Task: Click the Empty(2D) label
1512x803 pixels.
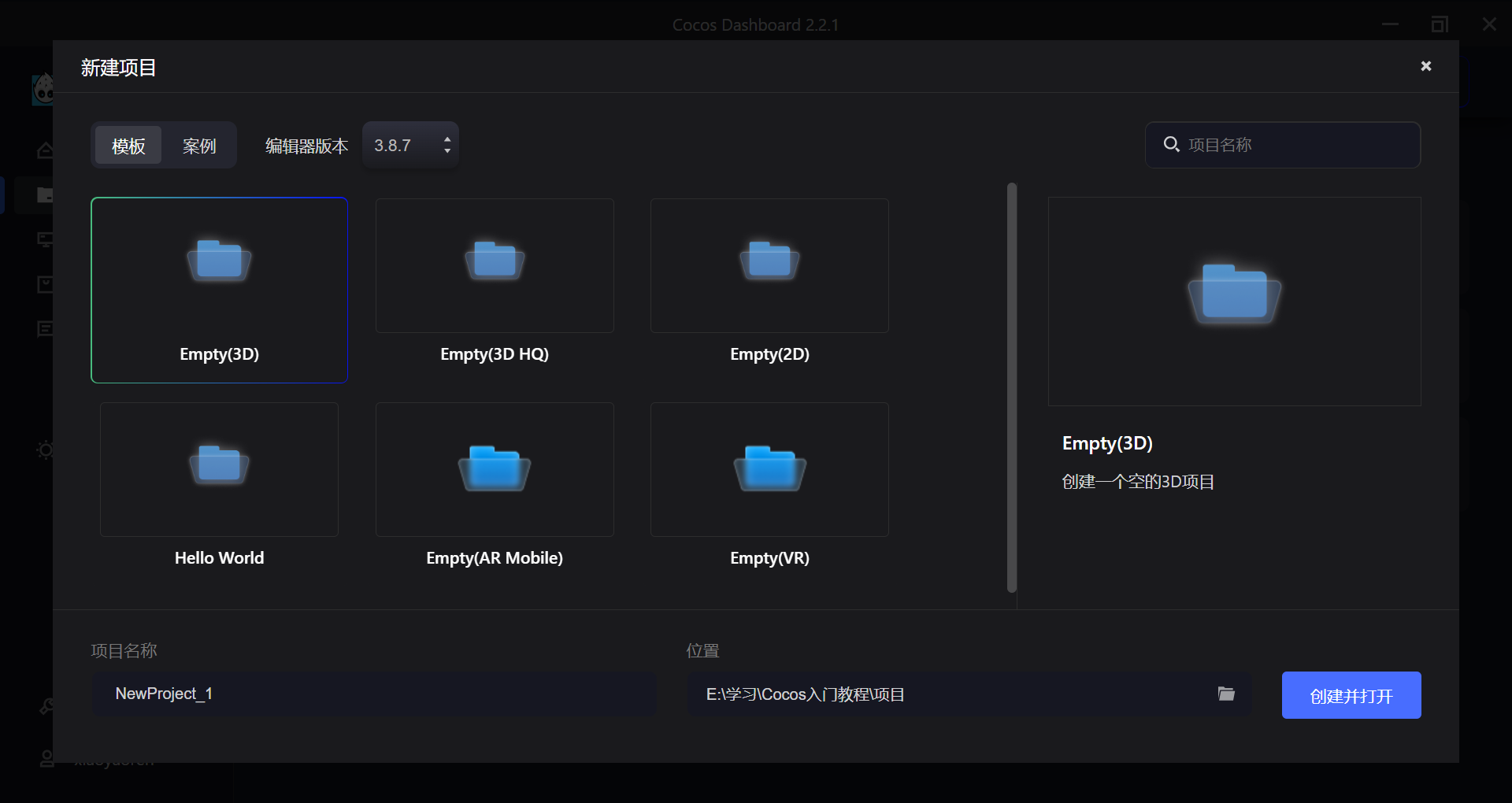Action: pos(769,353)
